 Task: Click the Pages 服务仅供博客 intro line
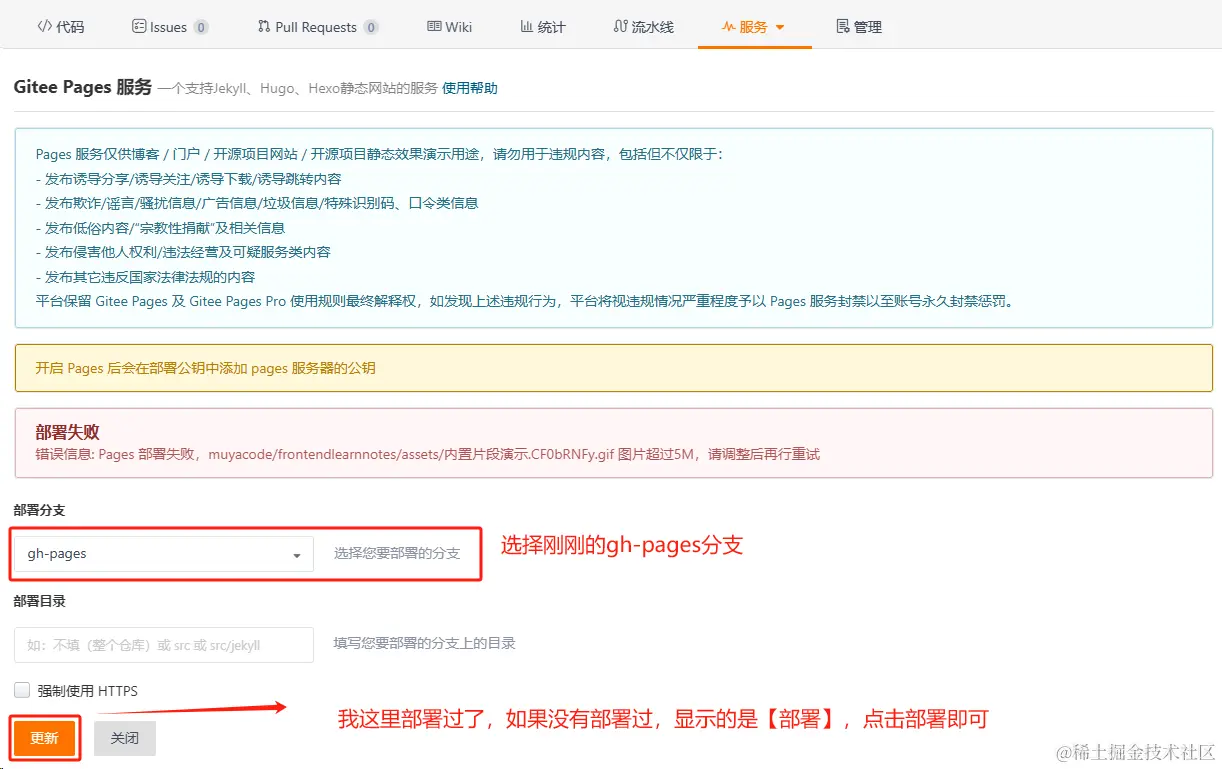(379, 154)
